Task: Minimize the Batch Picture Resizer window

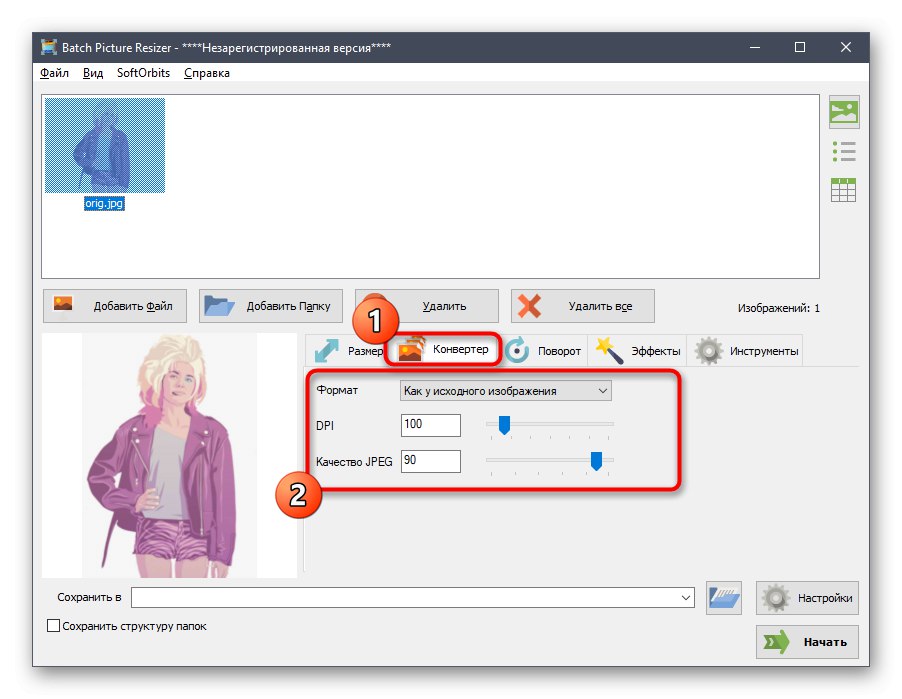Action: [x=755, y=47]
